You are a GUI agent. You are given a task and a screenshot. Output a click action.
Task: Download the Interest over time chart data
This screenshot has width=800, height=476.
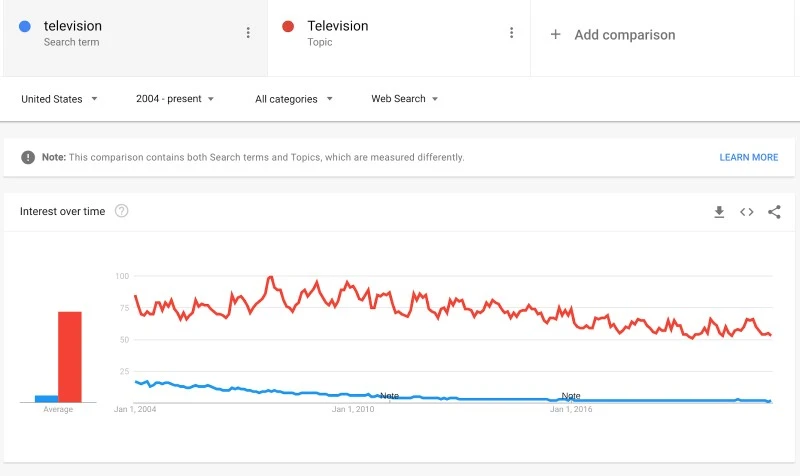719,212
